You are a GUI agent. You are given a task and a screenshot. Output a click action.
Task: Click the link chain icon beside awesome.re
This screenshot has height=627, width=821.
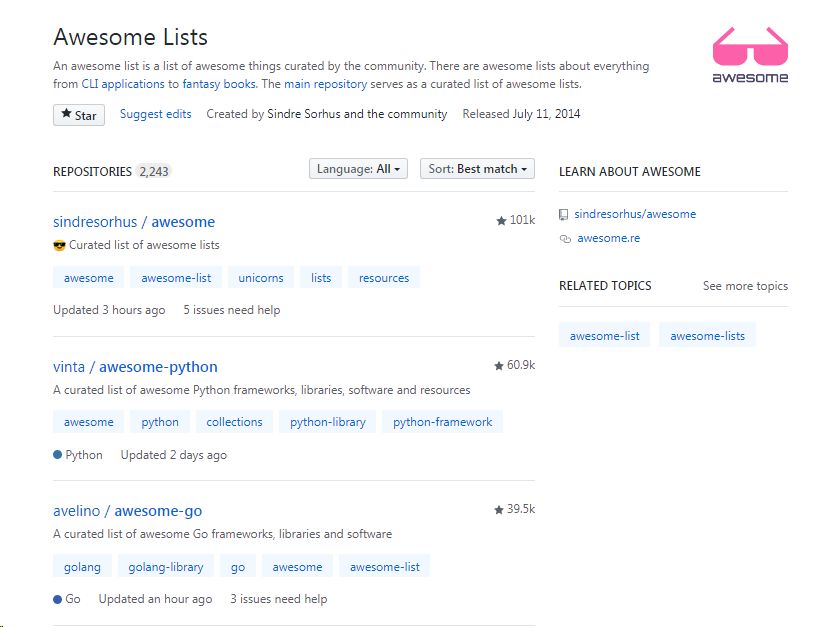click(x=565, y=239)
